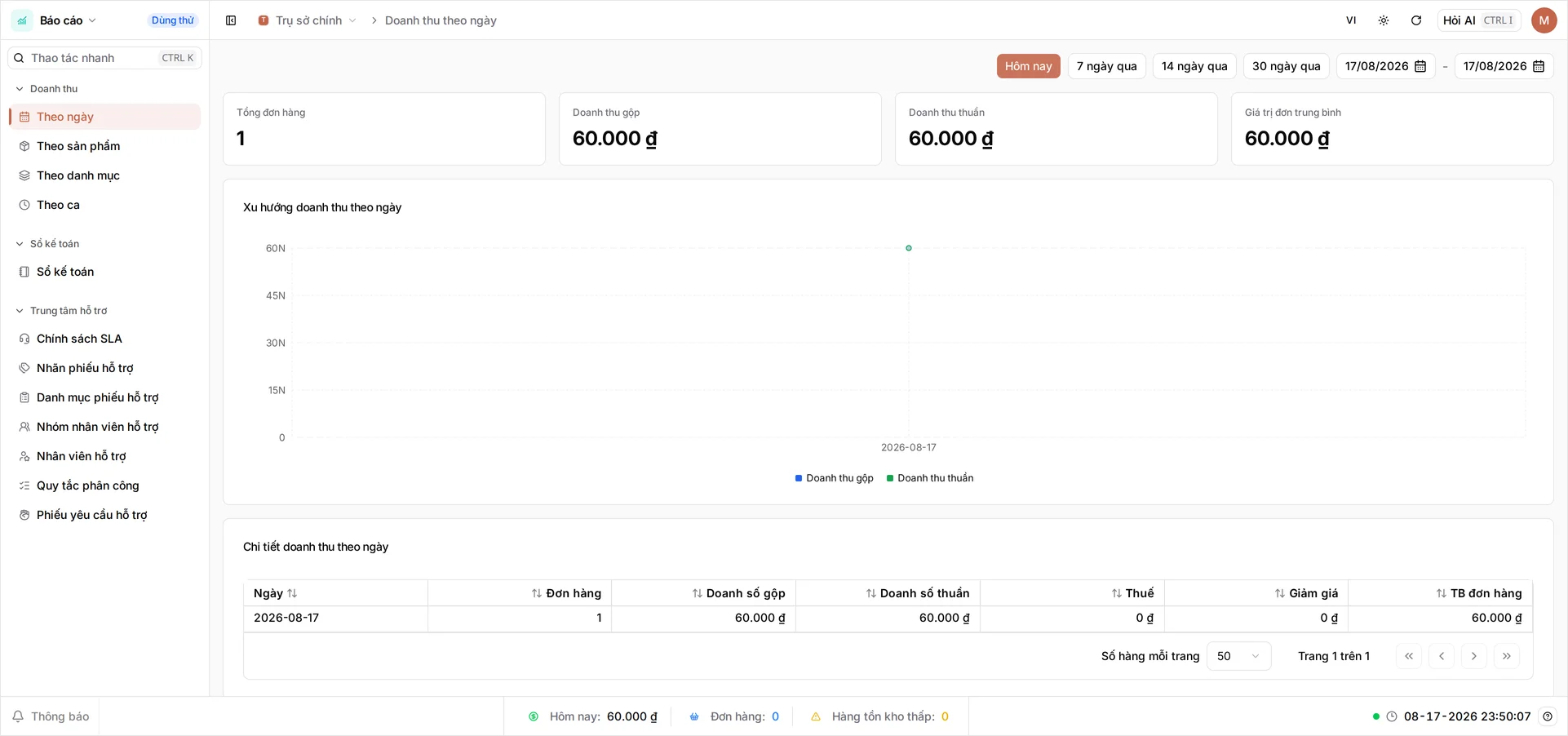The height and width of the screenshot is (736, 1568).
Task: Open Theo danh mục report
Action: (105, 175)
